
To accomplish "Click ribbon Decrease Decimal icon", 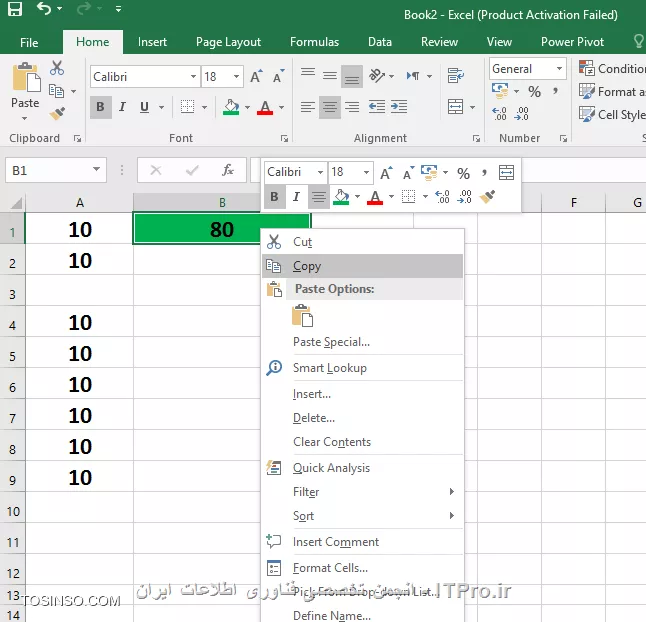I will point(522,113).
